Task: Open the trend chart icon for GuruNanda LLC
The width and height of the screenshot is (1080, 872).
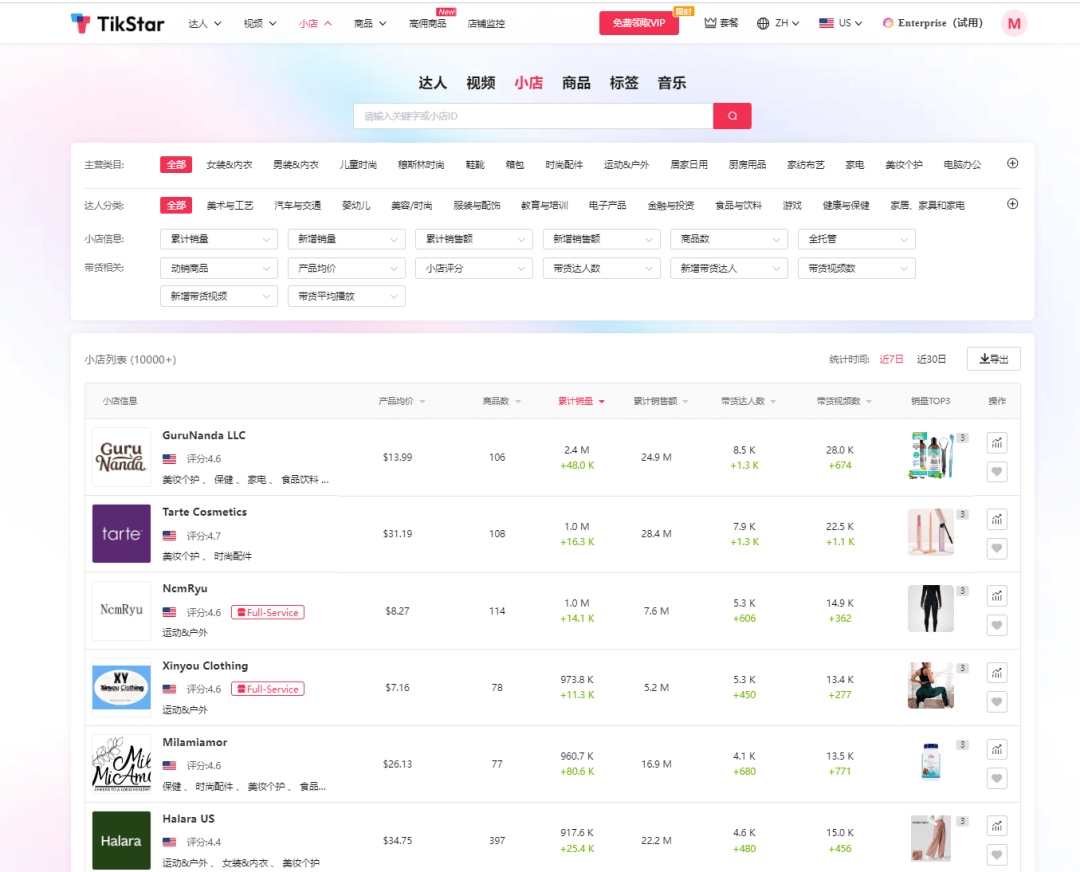Action: point(996,442)
